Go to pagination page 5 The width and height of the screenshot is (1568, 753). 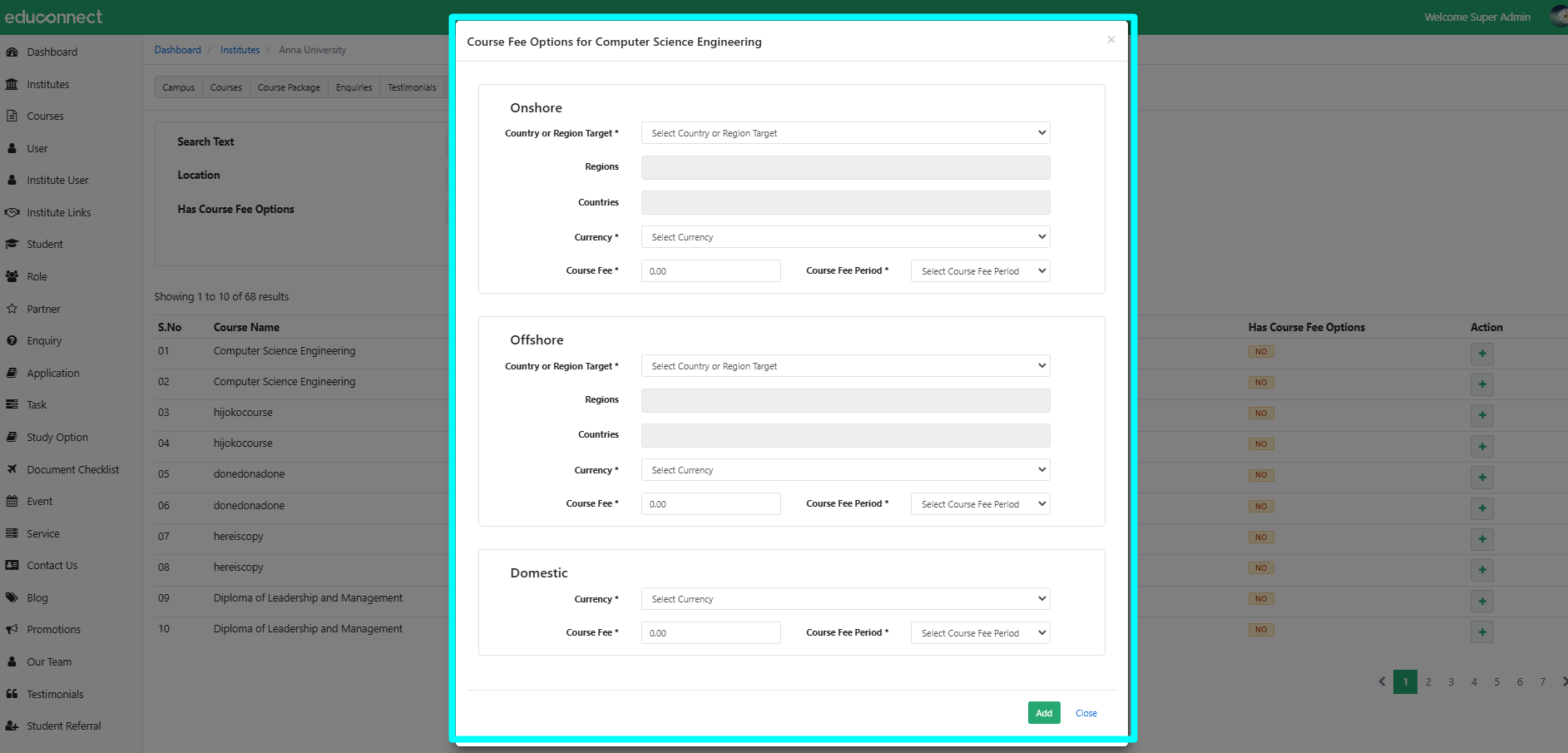tap(1496, 681)
